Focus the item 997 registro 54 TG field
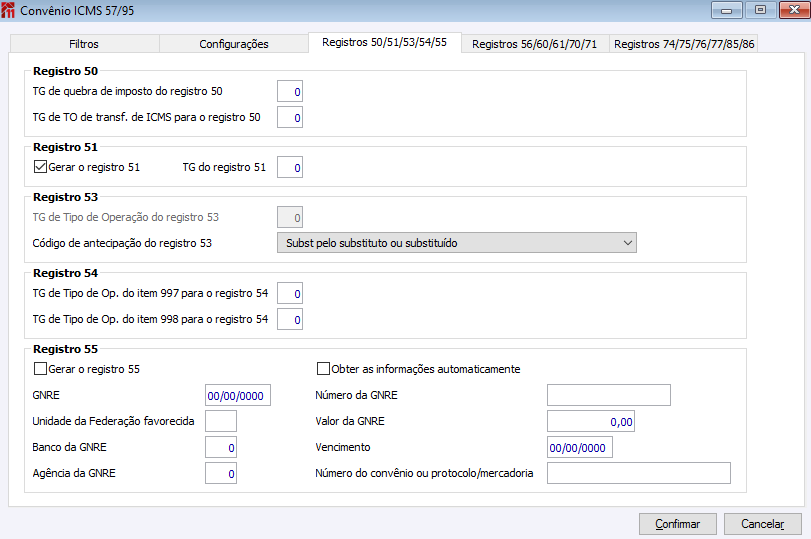This screenshot has height=539, width=811. [x=290, y=293]
